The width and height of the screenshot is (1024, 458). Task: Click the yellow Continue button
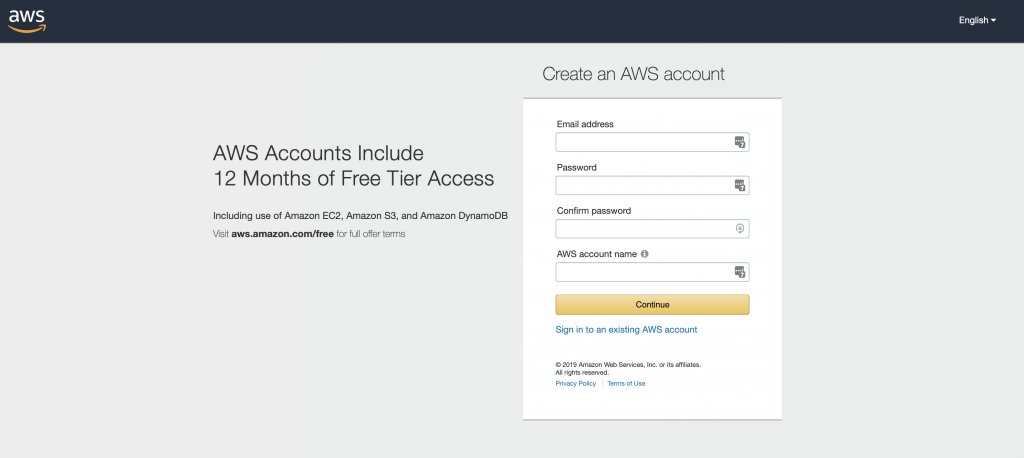pyautogui.click(x=652, y=304)
